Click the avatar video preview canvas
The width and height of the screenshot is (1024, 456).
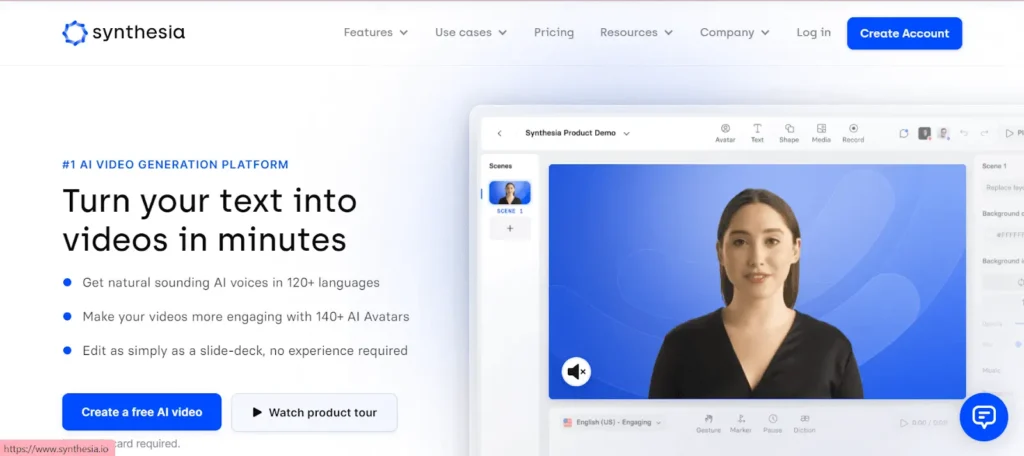[757, 282]
